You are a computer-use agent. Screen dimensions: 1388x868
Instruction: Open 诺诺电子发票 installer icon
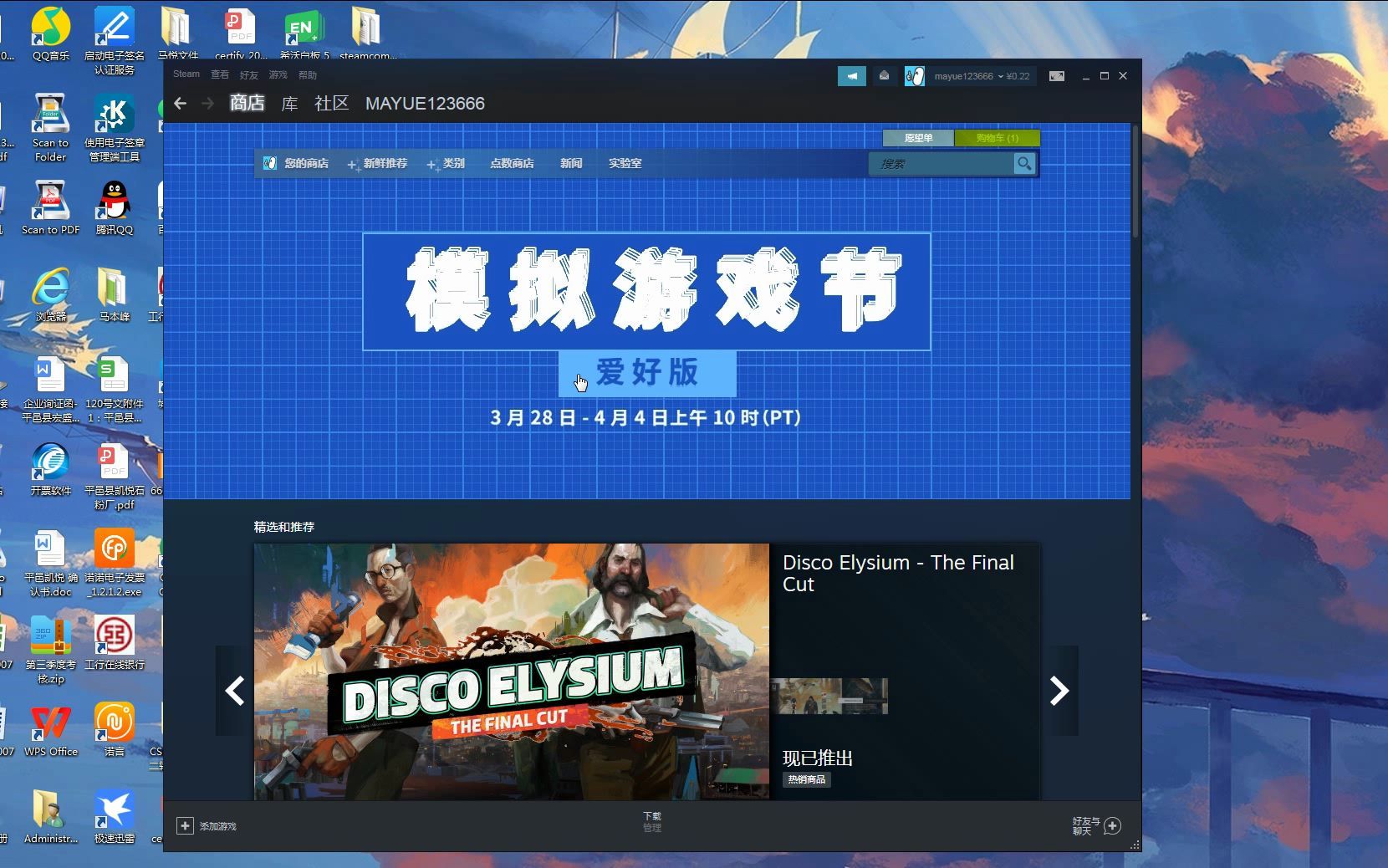115,562
